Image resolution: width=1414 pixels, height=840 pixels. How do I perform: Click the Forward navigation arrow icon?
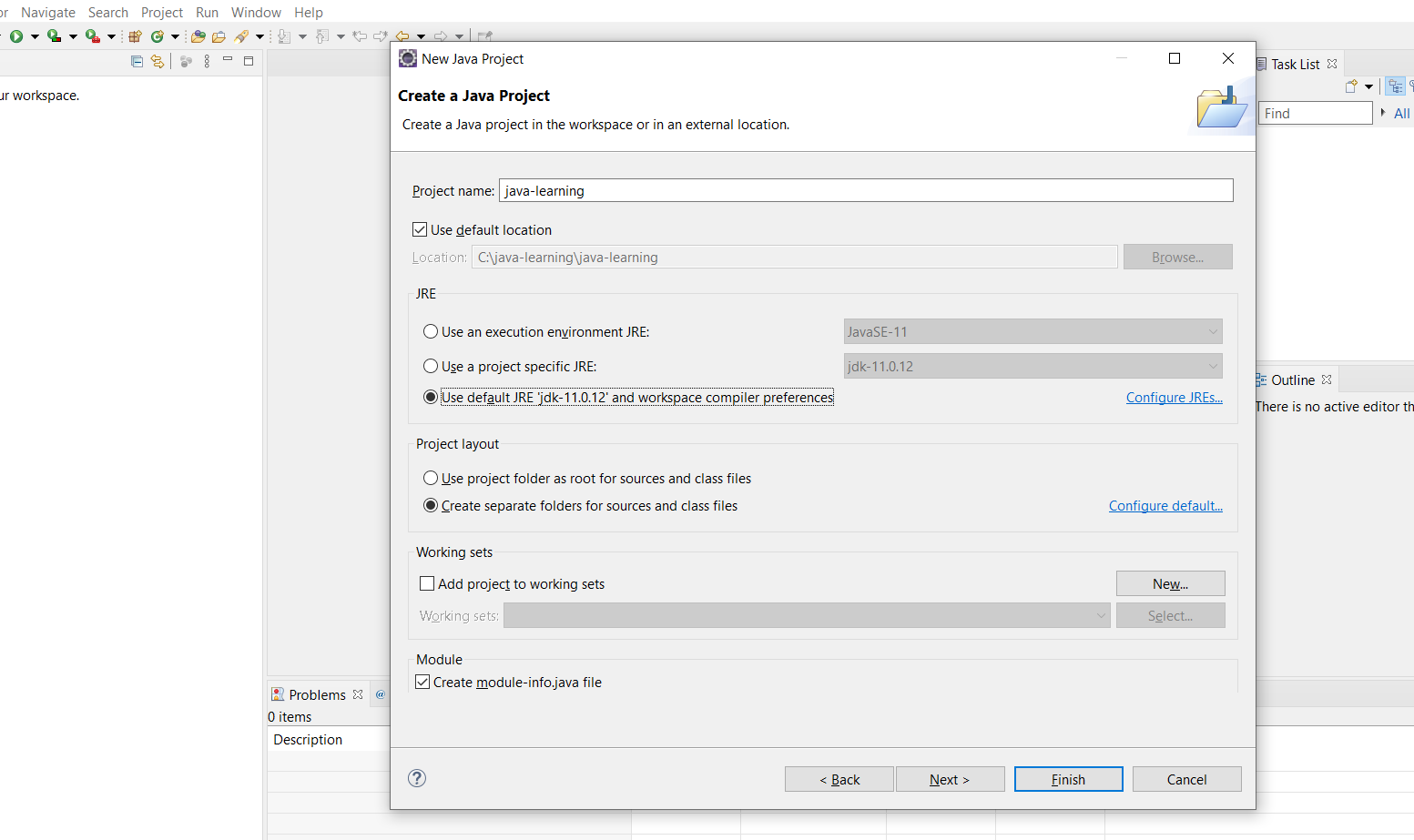(441, 36)
